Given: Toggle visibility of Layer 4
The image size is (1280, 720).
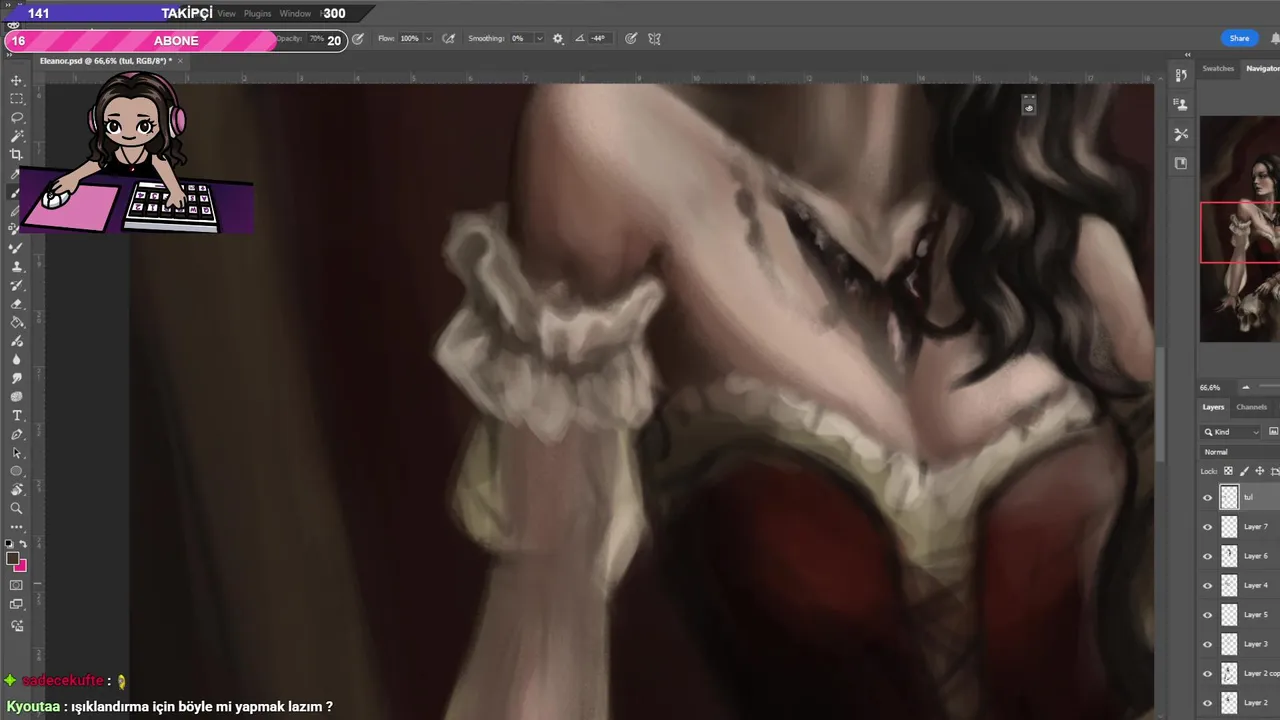Looking at the screenshot, I should coord(1207,585).
